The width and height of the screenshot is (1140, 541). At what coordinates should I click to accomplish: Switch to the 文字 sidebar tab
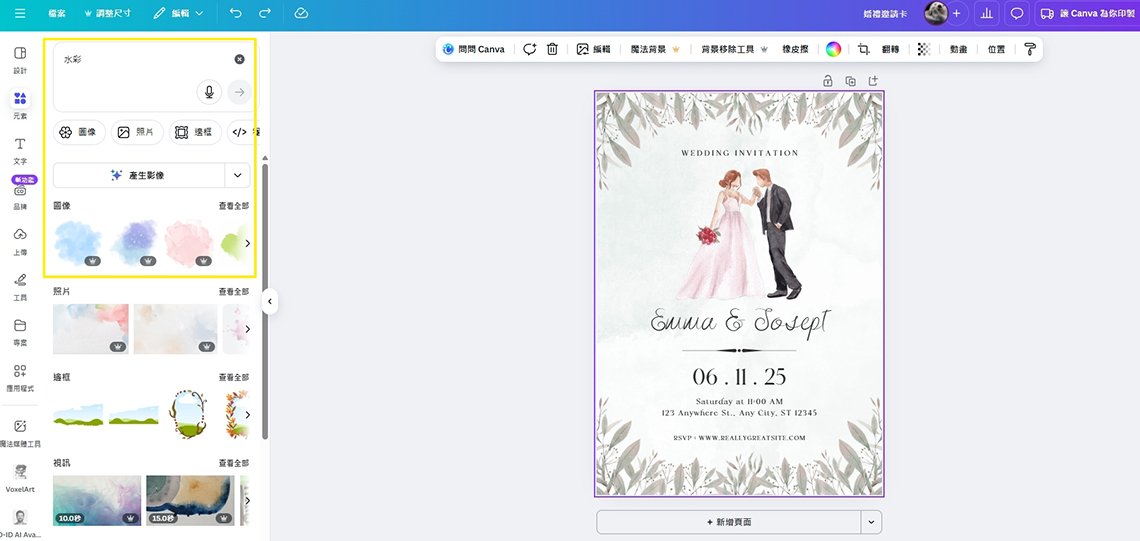click(20, 150)
